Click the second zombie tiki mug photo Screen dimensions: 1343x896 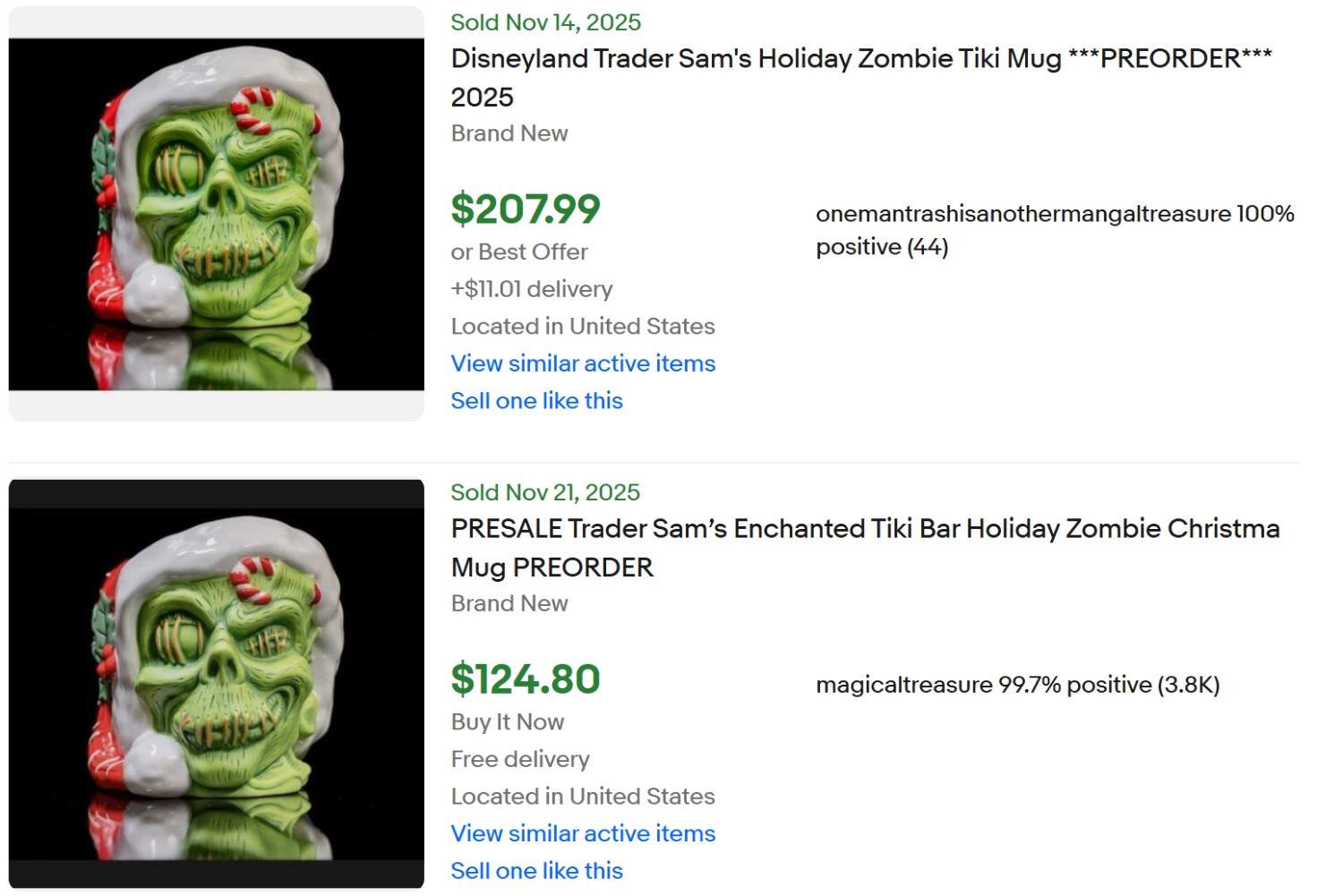tap(215, 685)
